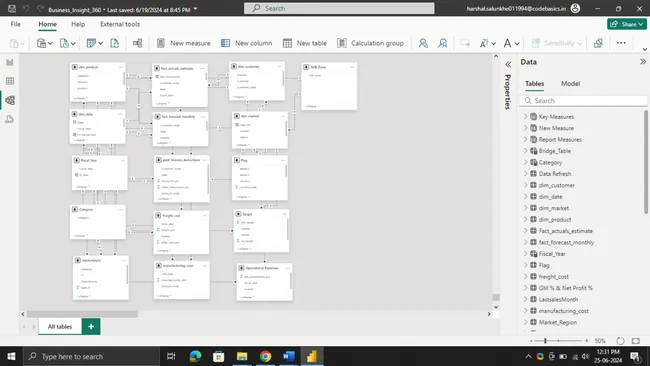The height and width of the screenshot is (366, 650).
Task: Open File Explorer from the taskbar
Action: coord(242,356)
